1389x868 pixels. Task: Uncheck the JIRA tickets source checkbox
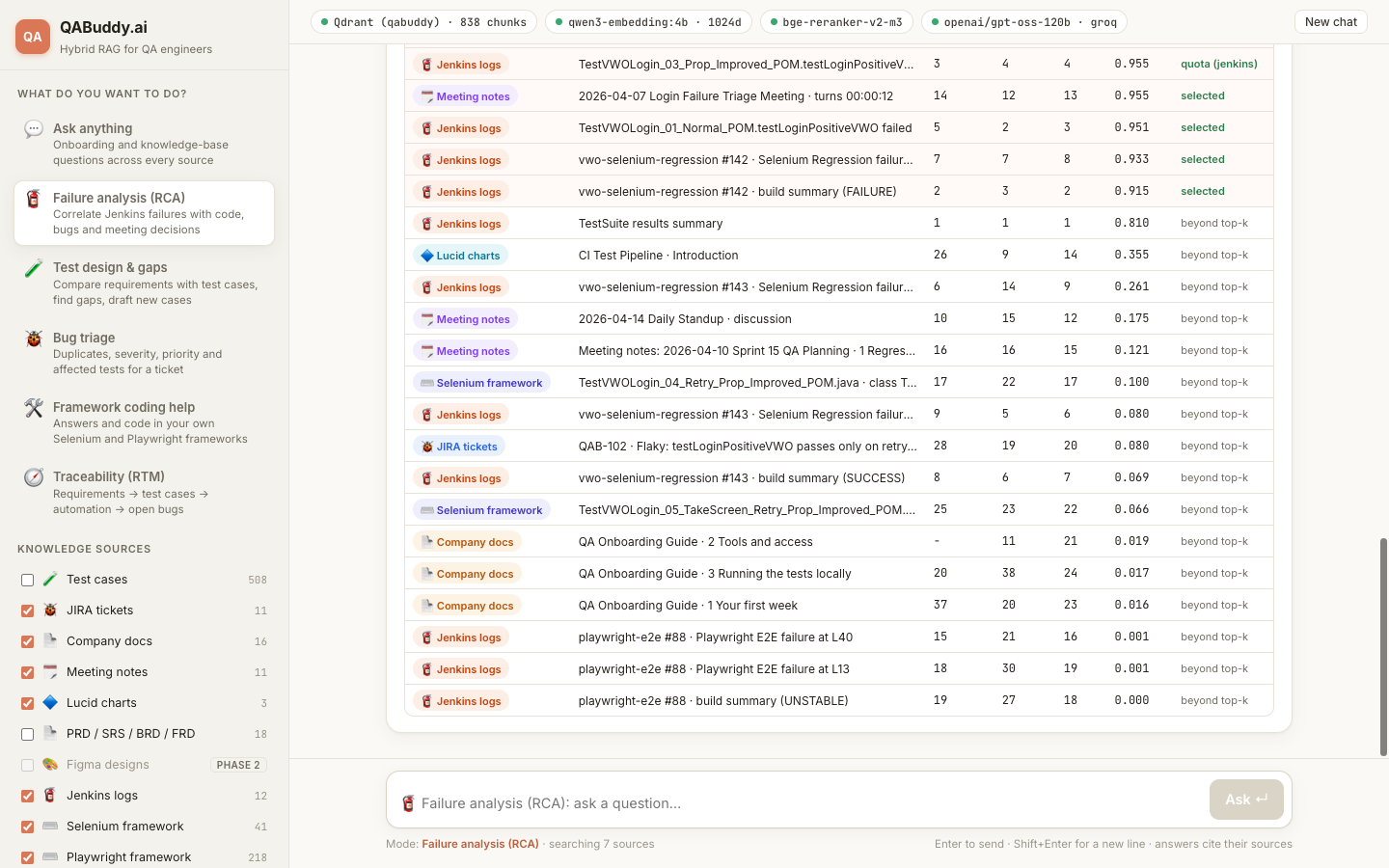(27, 610)
